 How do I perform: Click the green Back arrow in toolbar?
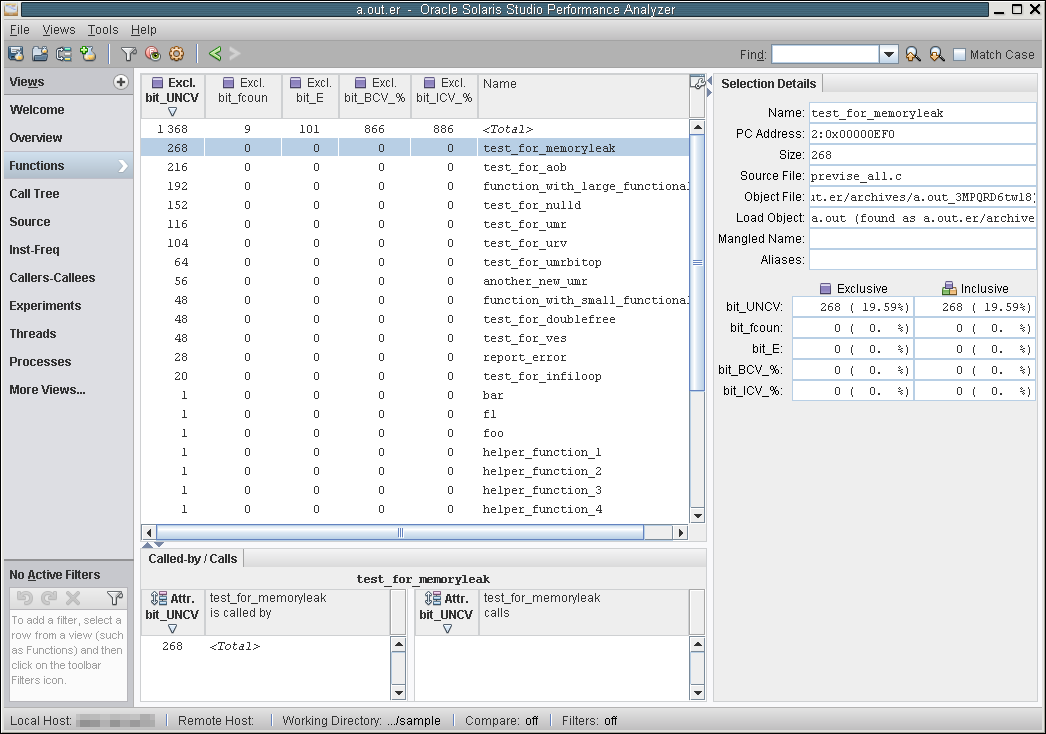tap(215, 54)
